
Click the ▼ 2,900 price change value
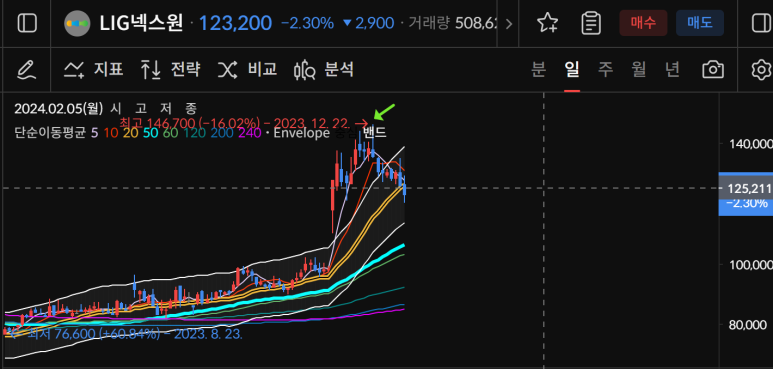click(368, 23)
